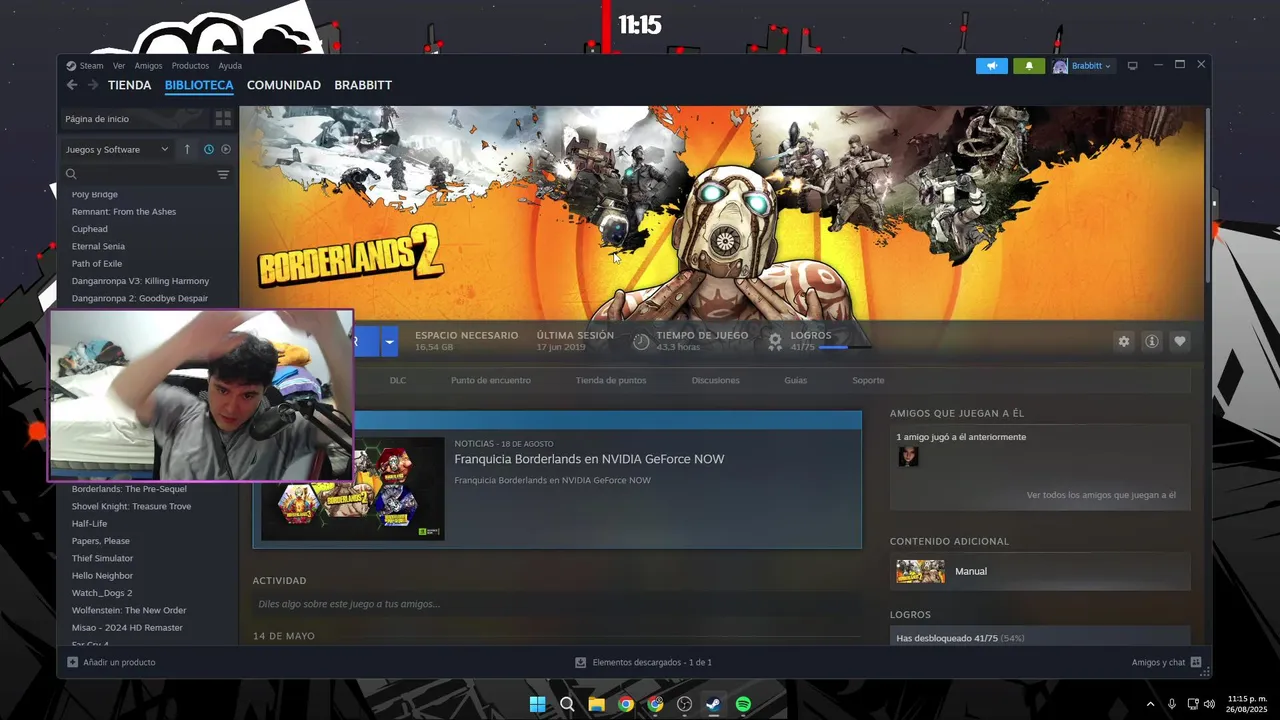Open Windows Start button
Image resolution: width=1280 pixels, height=720 pixels.
(537, 703)
